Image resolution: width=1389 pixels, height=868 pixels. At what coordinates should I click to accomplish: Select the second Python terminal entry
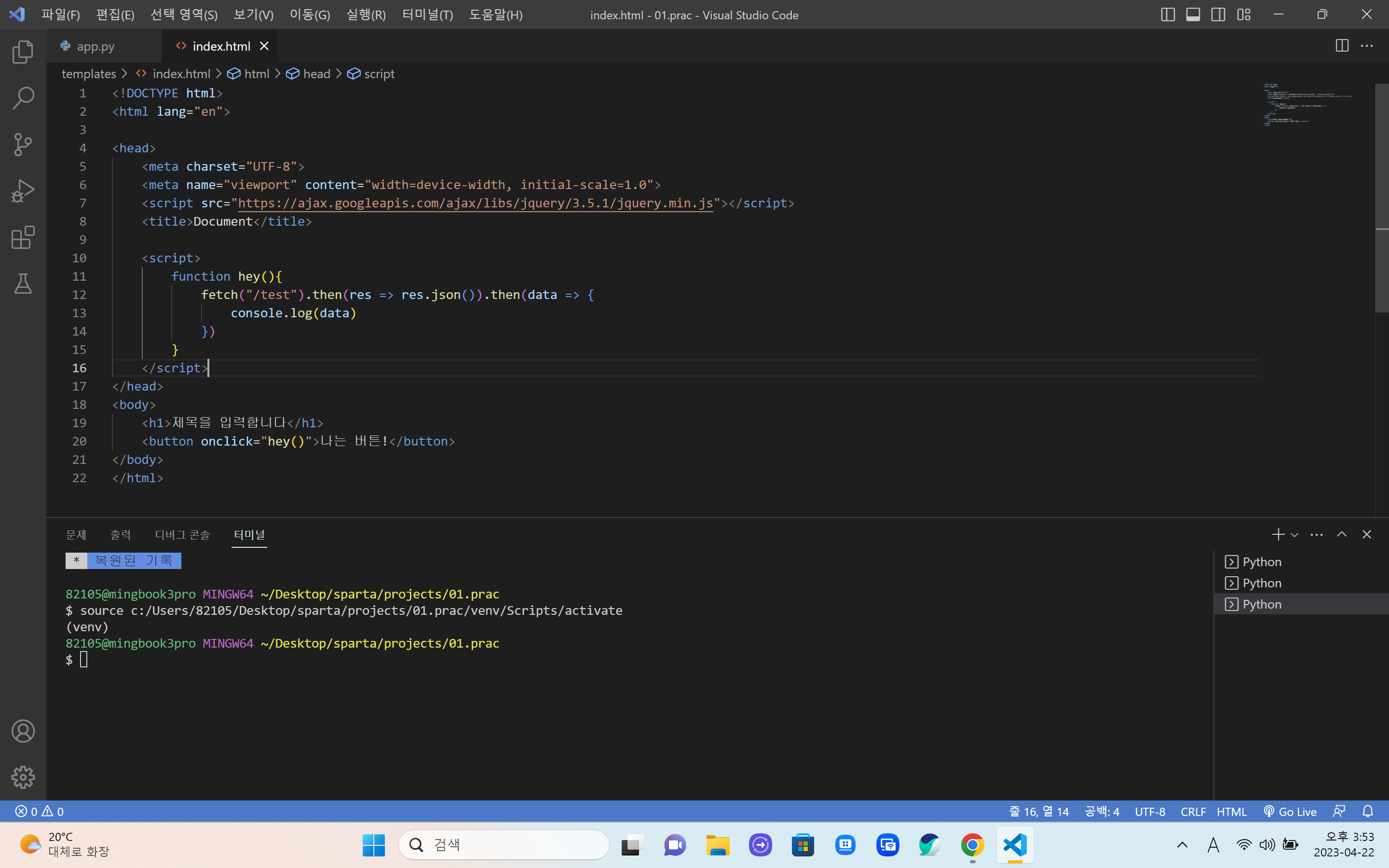(1301, 583)
